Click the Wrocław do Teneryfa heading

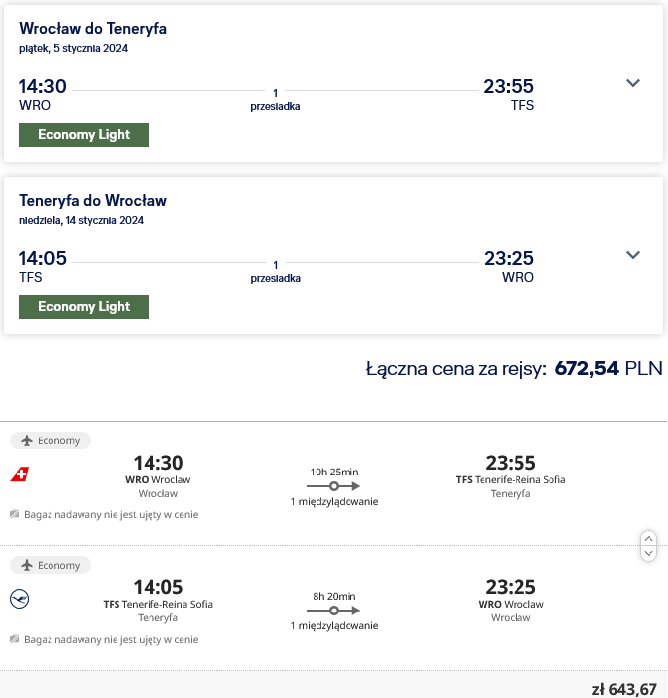[93, 28]
